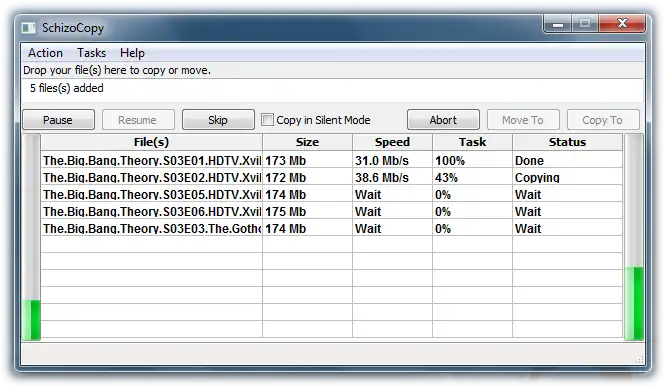Open the Tasks menu
Screen dimensions: 665x387
point(92,53)
